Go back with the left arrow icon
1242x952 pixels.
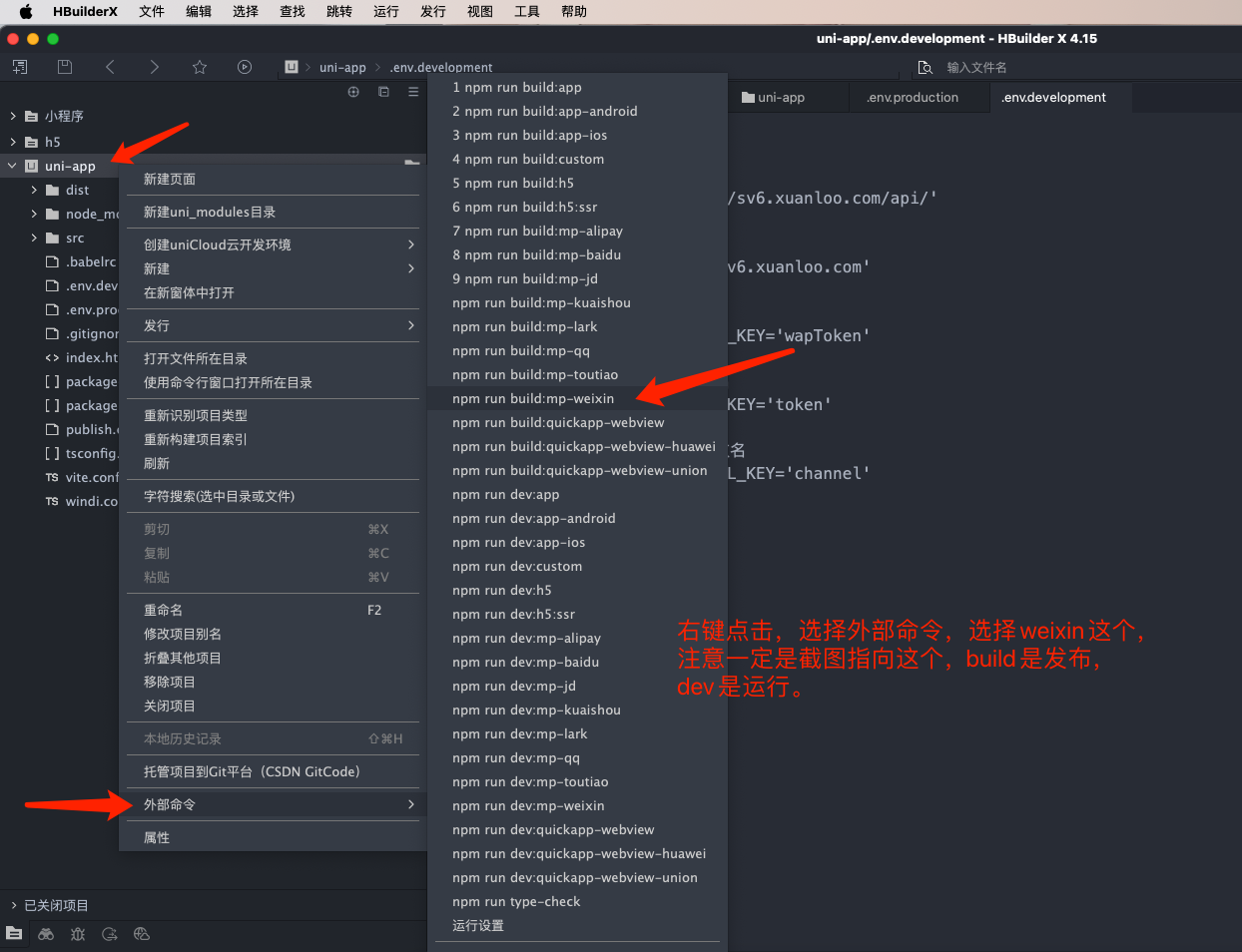pyautogui.click(x=110, y=67)
